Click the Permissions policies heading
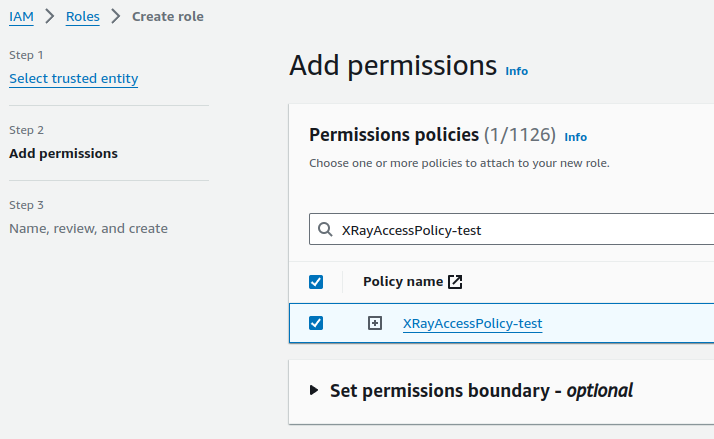This screenshot has width=714, height=439. pos(394,135)
